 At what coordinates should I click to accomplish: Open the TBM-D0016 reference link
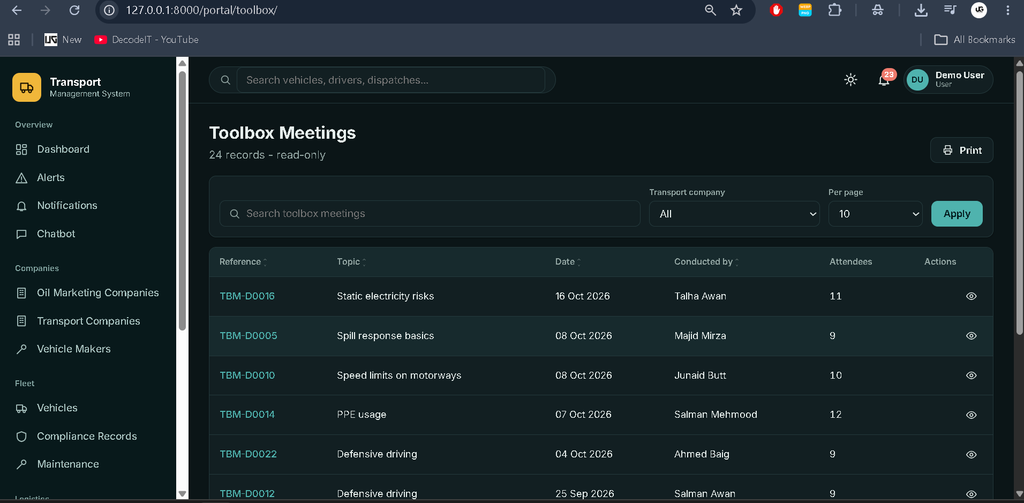247,296
